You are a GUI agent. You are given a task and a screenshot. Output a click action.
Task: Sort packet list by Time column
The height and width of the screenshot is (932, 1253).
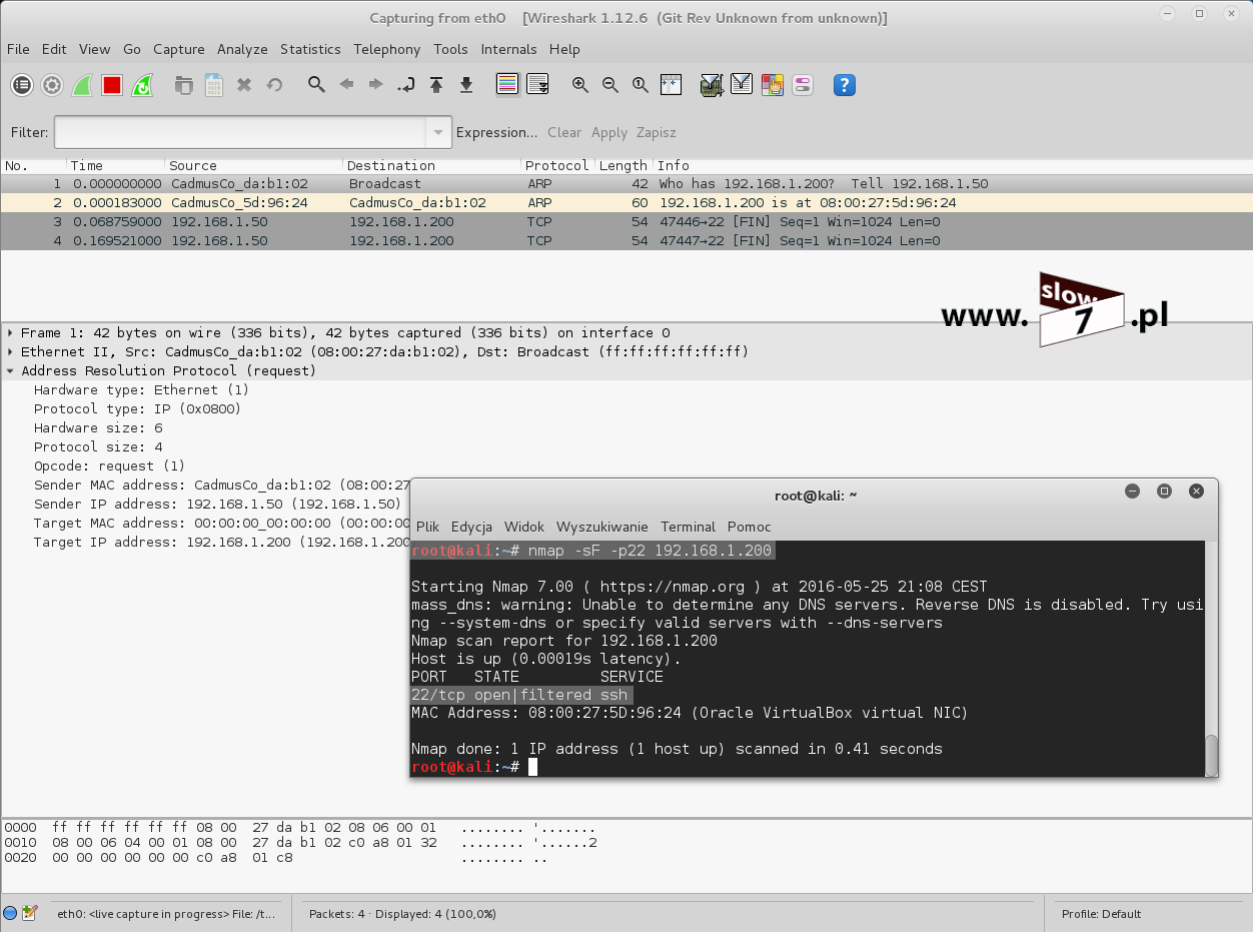click(x=115, y=165)
